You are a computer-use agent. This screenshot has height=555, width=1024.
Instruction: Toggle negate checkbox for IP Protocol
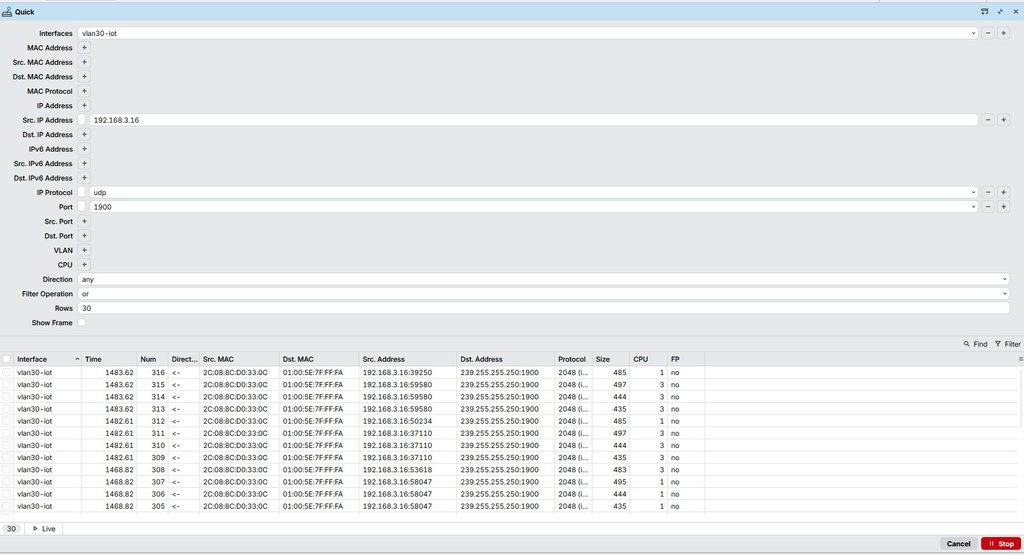82,192
